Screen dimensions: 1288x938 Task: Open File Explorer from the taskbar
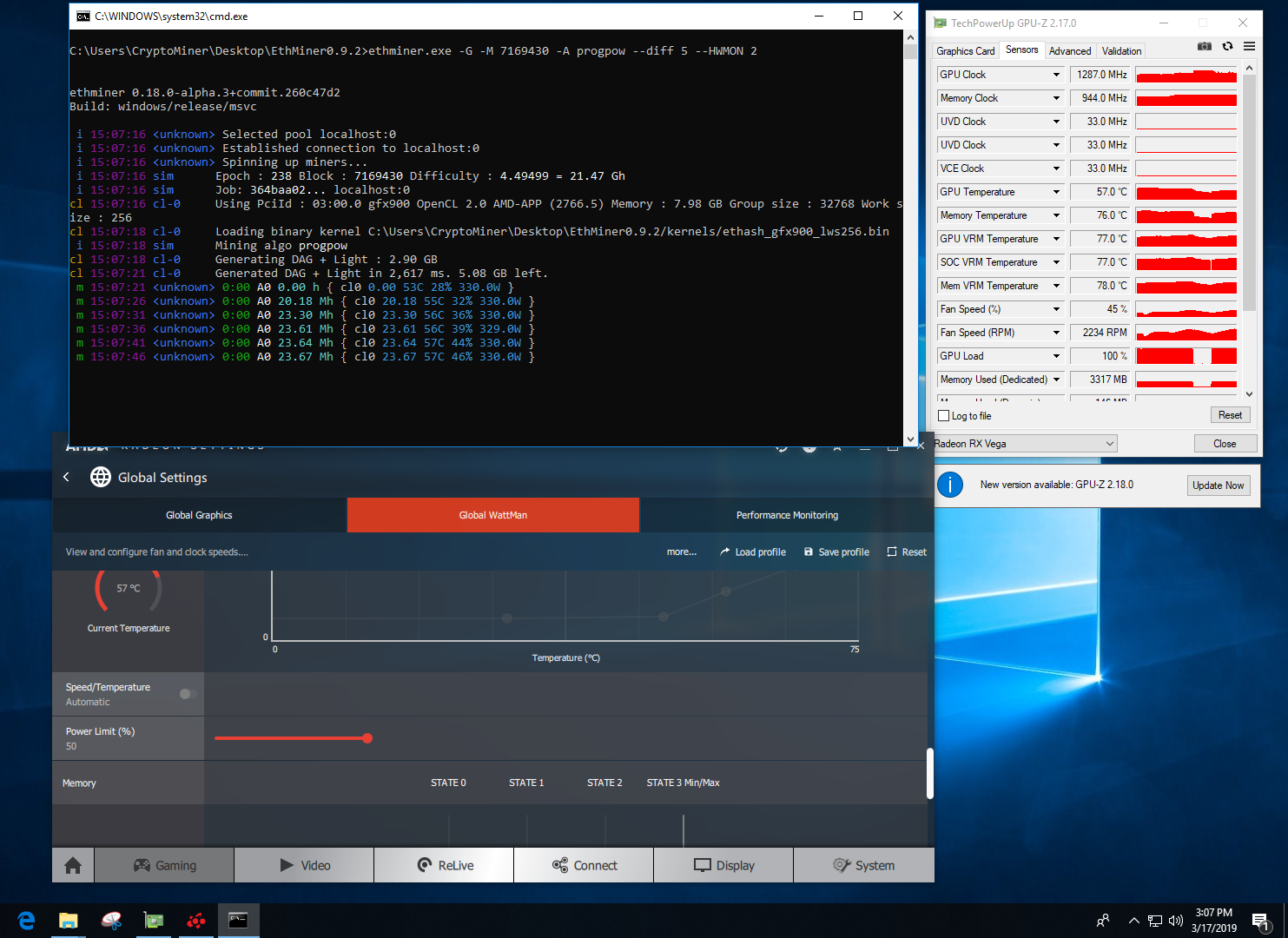pyautogui.click(x=69, y=921)
